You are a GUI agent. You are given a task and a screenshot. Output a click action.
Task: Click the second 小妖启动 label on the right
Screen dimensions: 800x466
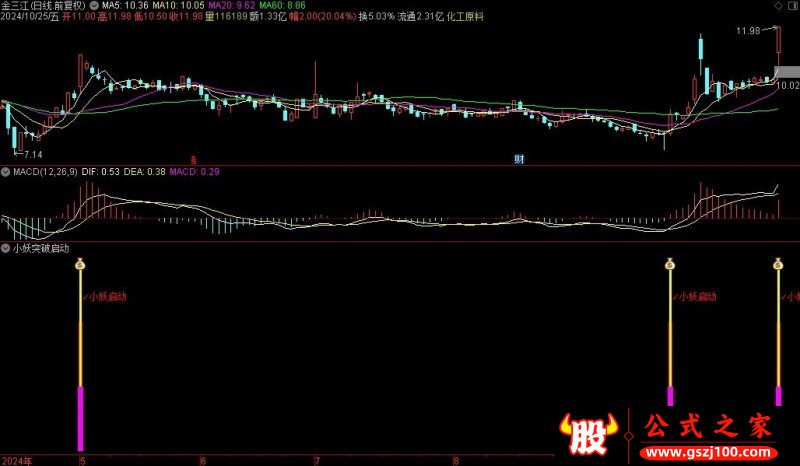[x=694, y=297]
